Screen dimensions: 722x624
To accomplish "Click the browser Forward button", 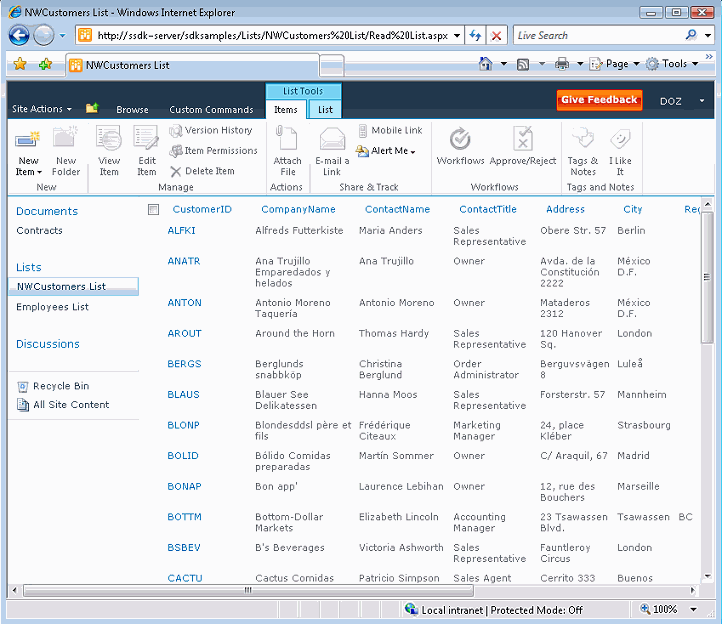I will pos(44,35).
